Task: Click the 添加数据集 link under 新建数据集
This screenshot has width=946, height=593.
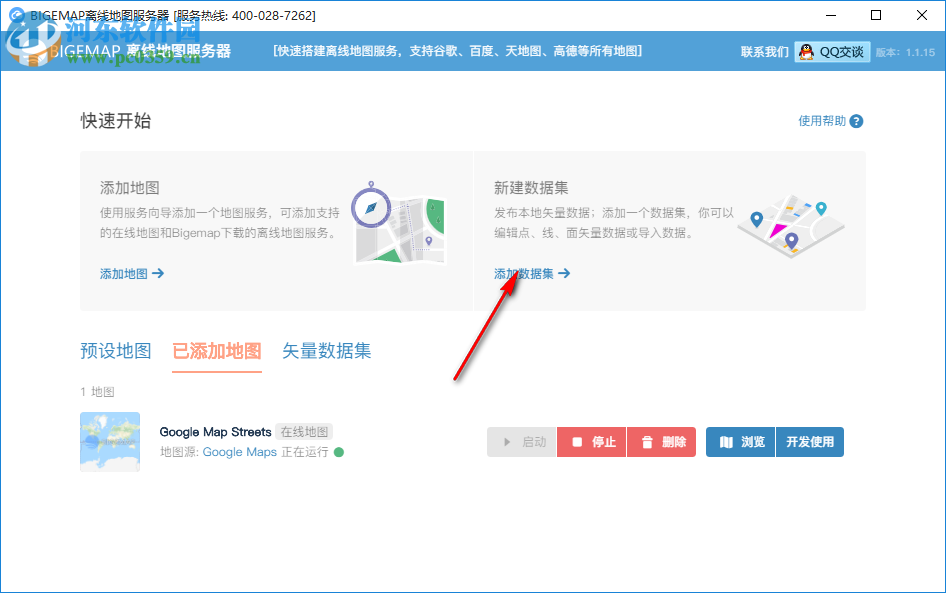Action: pos(532,273)
